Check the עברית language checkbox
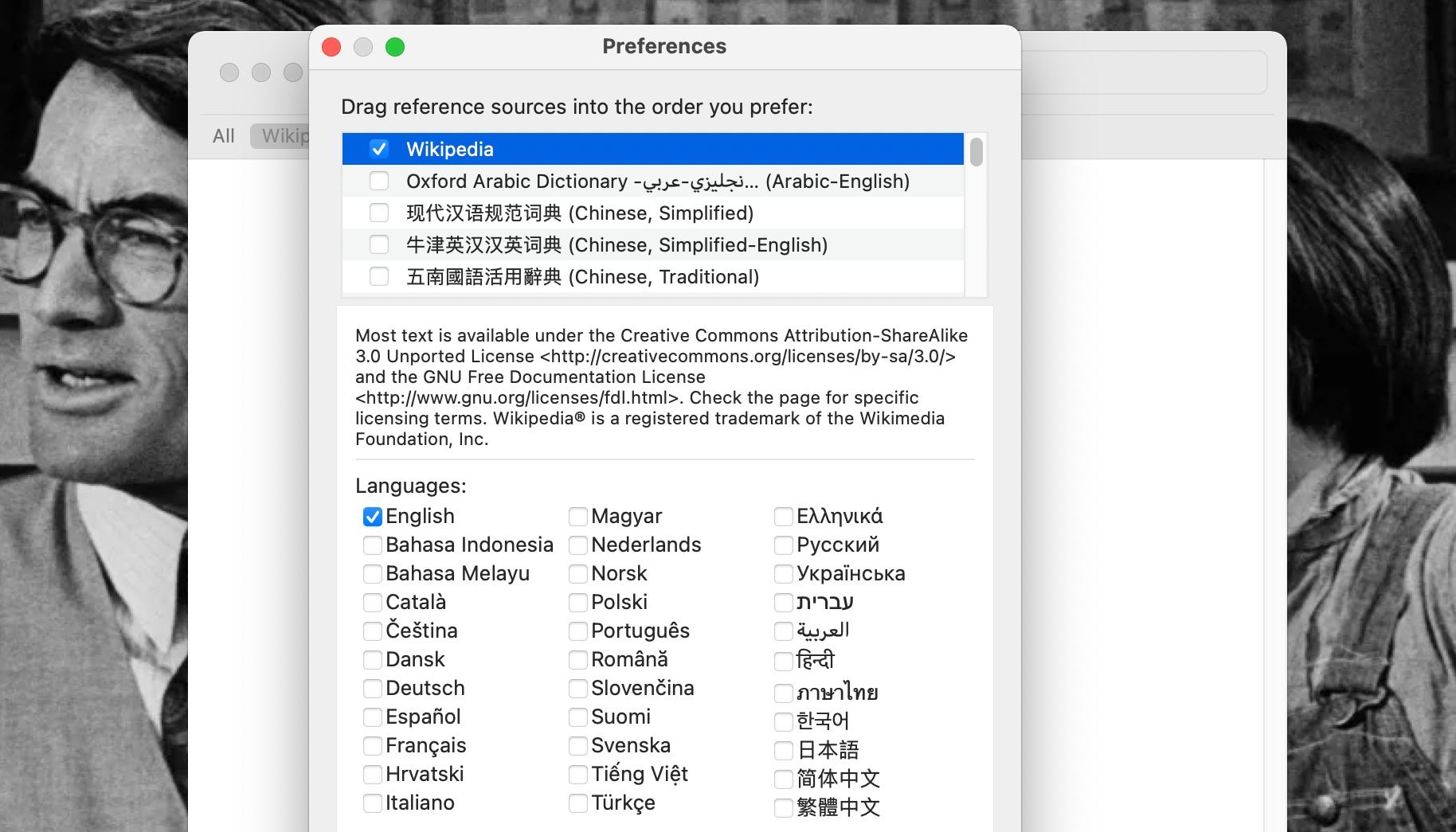The height and width of the screenshot is (832, 1456). coord(784,603)
